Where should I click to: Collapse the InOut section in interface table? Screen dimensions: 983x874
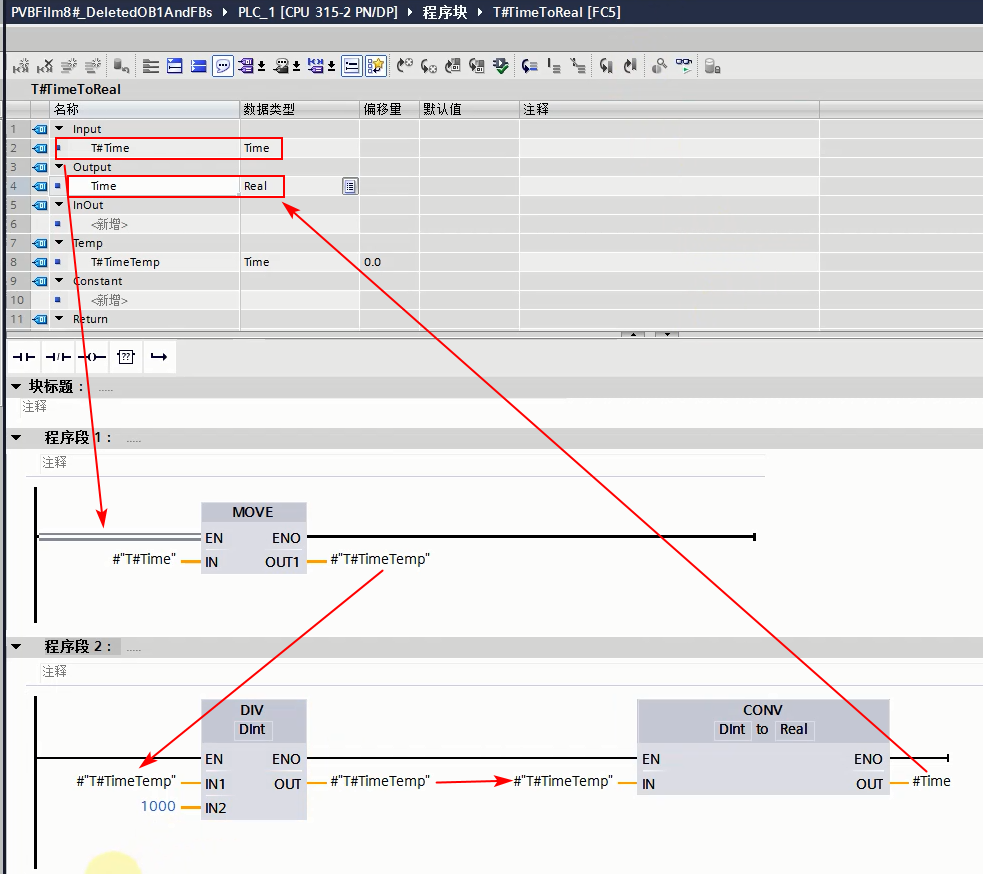click(59, 204)
